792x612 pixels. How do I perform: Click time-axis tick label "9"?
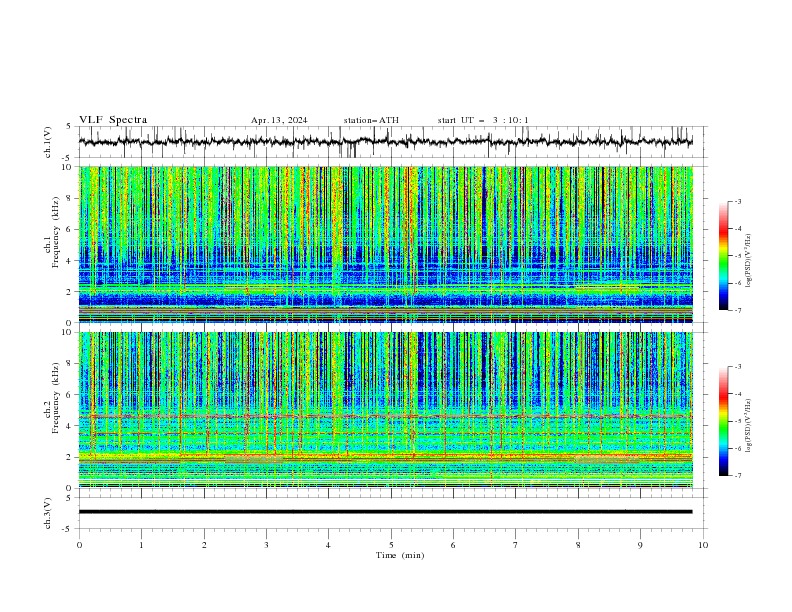pyautogui.click(x=640, y=545)
